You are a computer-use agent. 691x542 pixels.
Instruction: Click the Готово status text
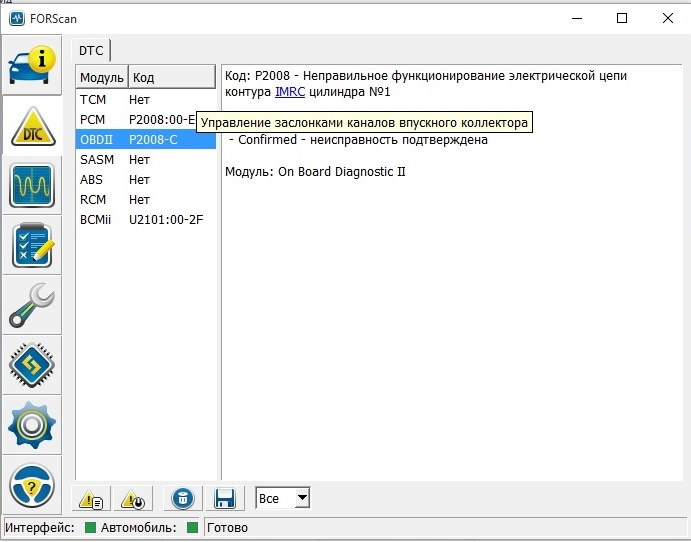pyautogui.click(x=227, y=527)
